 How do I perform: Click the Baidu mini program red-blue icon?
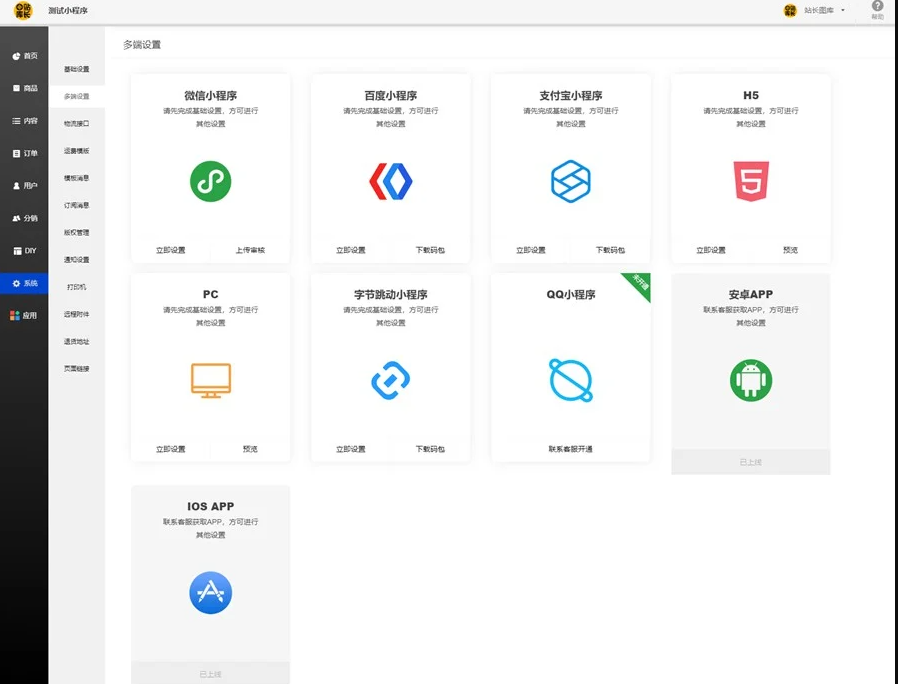(x=391, y=181)
